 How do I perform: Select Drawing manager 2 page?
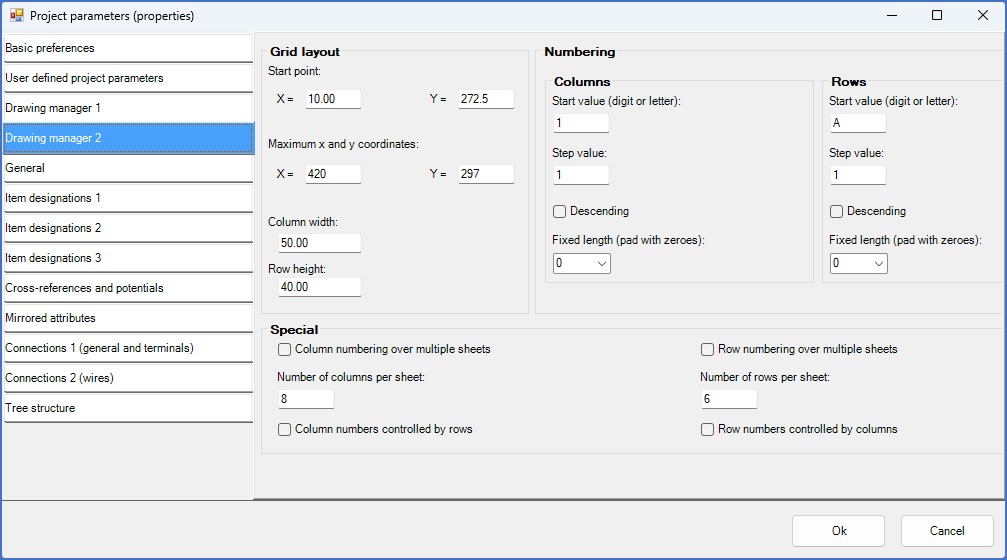click(x=128, y=138)
